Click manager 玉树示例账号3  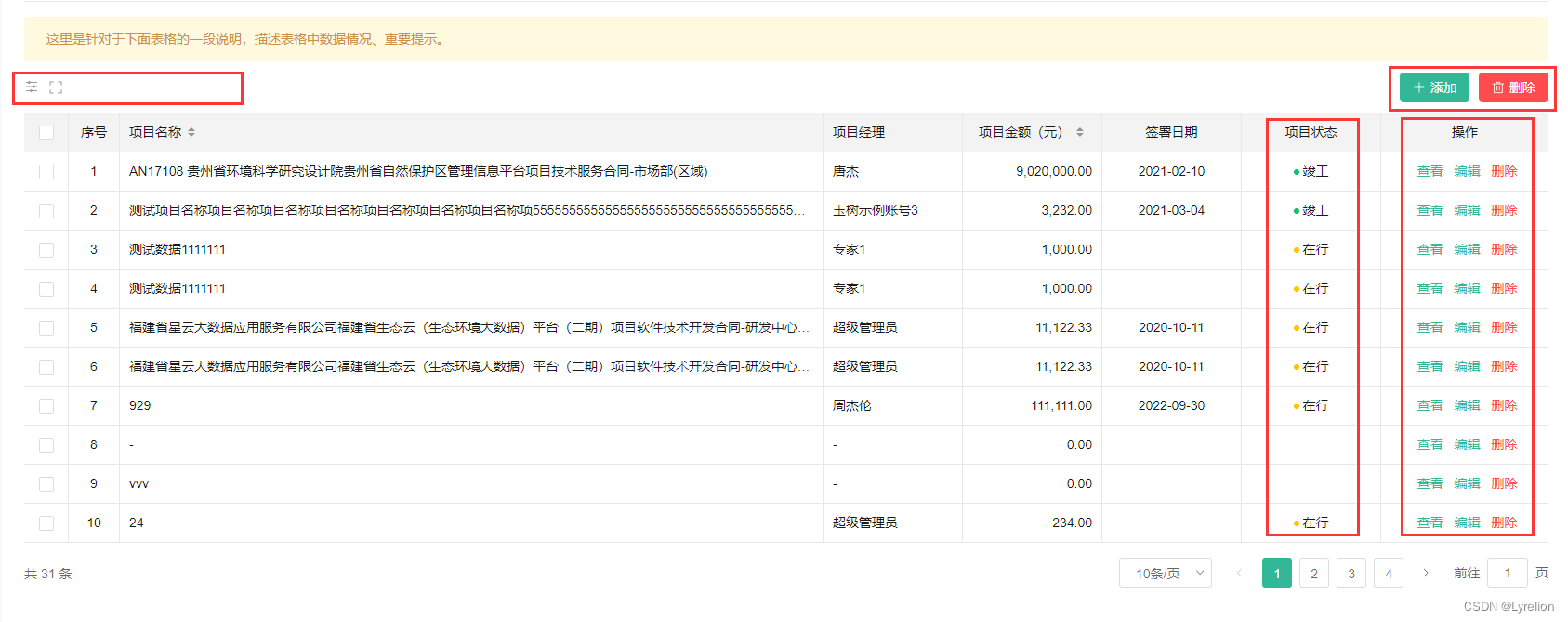pos(876,210)
